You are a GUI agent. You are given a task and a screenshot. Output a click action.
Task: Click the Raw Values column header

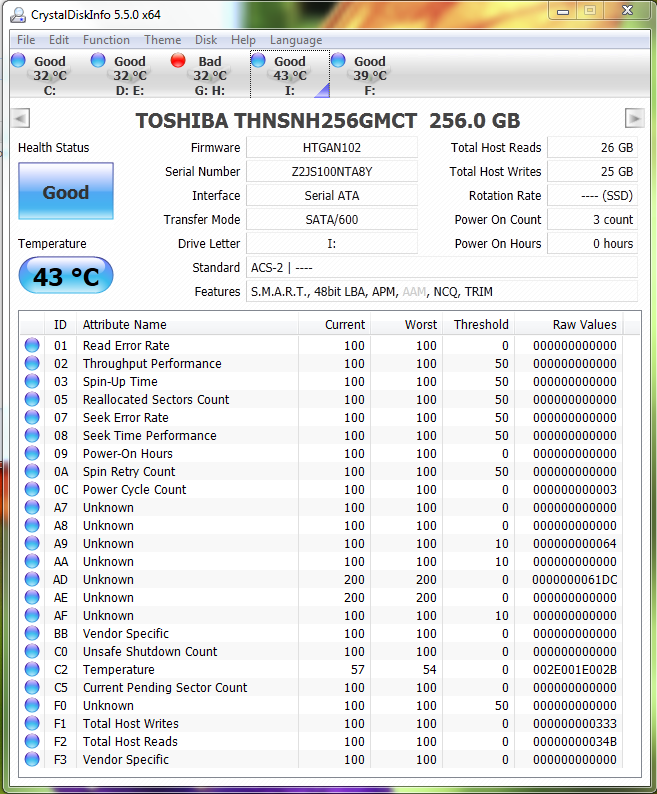pyautogui.click(x=584, y=324)
